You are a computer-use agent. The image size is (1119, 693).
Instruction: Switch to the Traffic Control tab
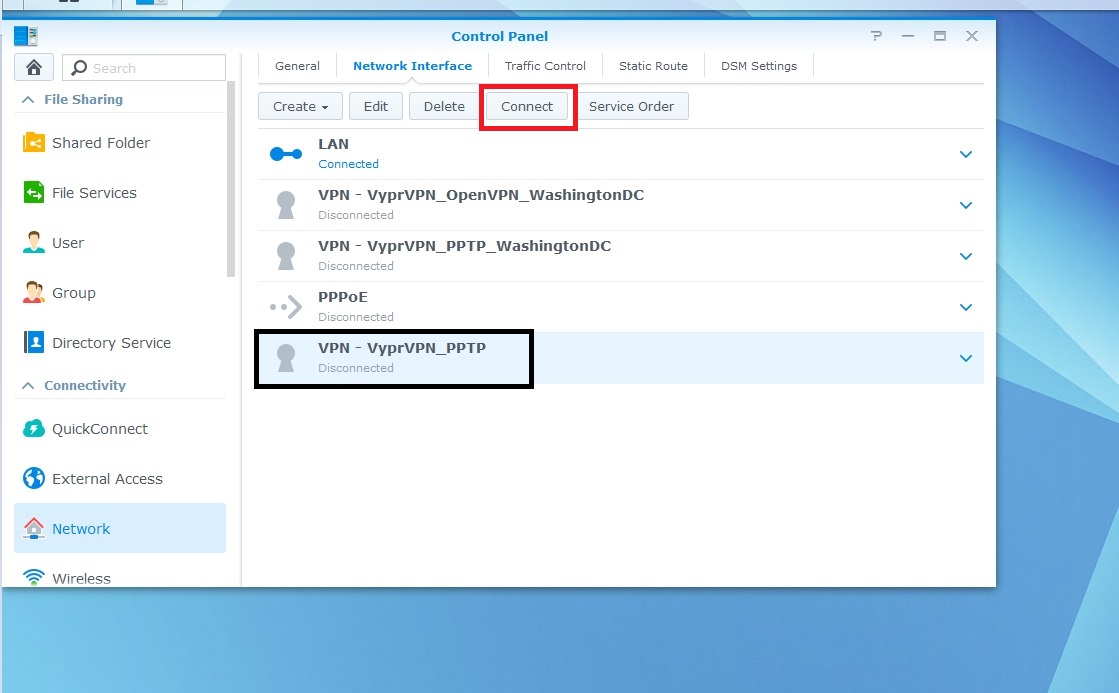[545, 66]
